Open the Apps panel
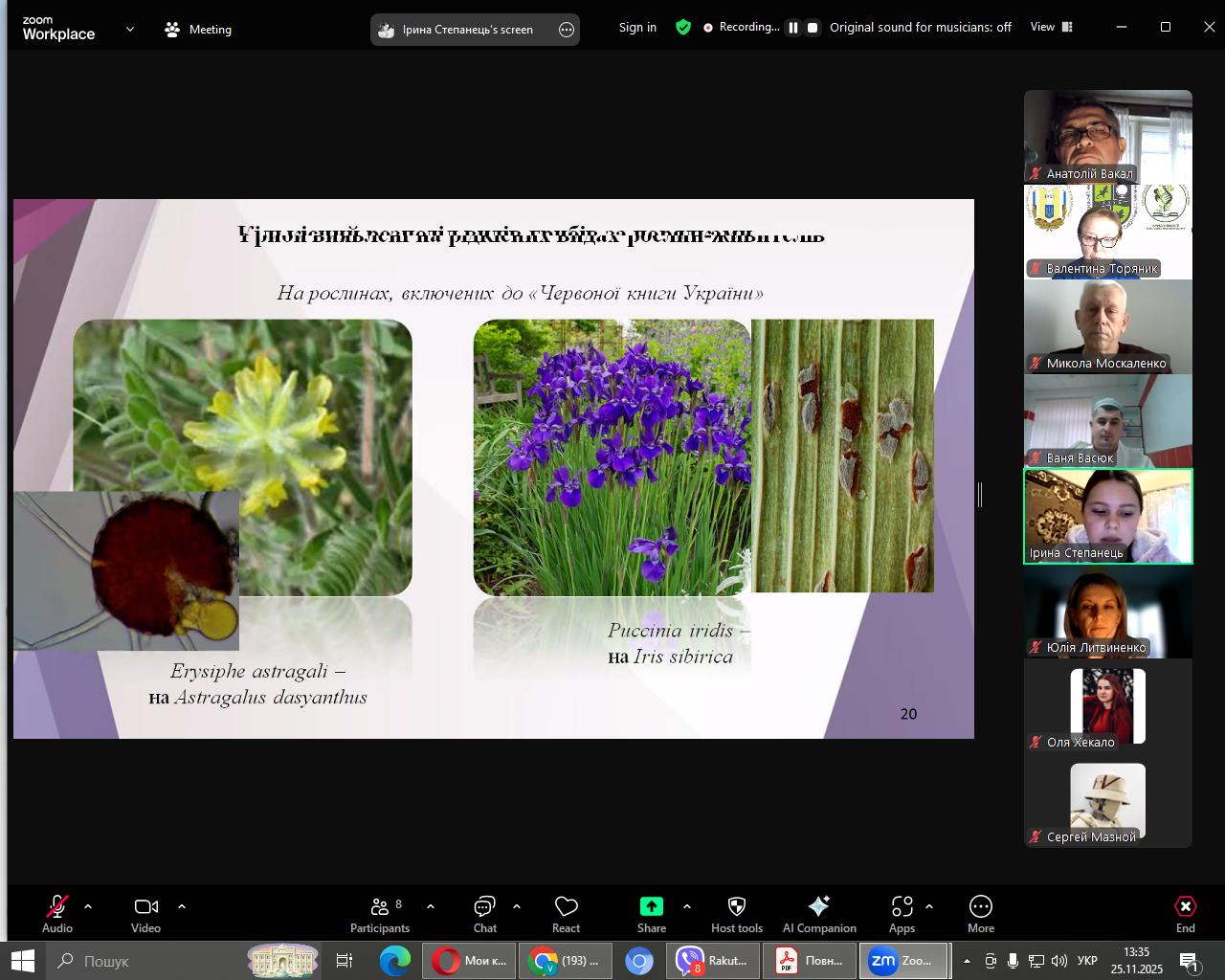 pos(902,913)
